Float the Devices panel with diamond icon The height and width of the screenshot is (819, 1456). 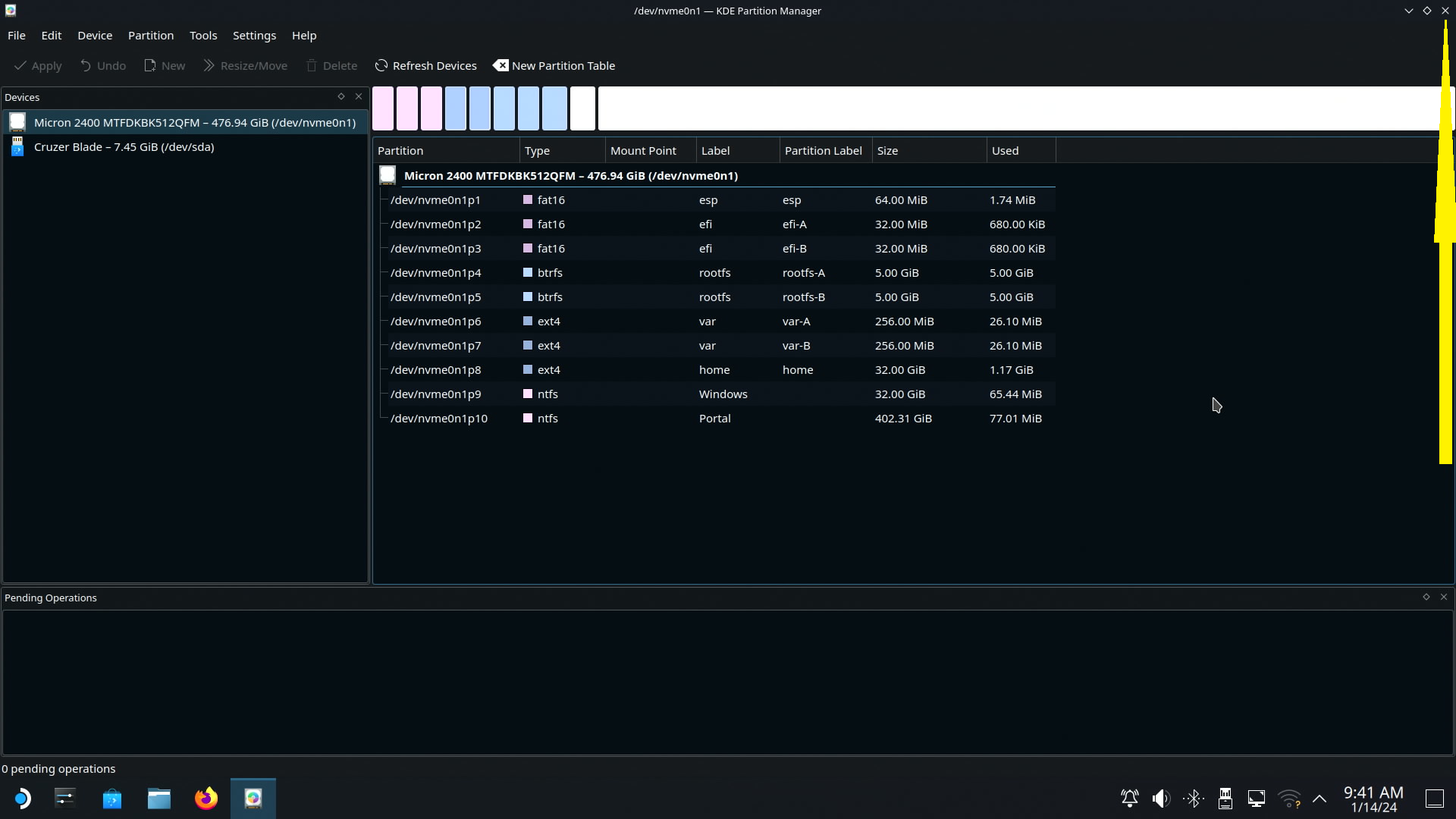point(341,97)
